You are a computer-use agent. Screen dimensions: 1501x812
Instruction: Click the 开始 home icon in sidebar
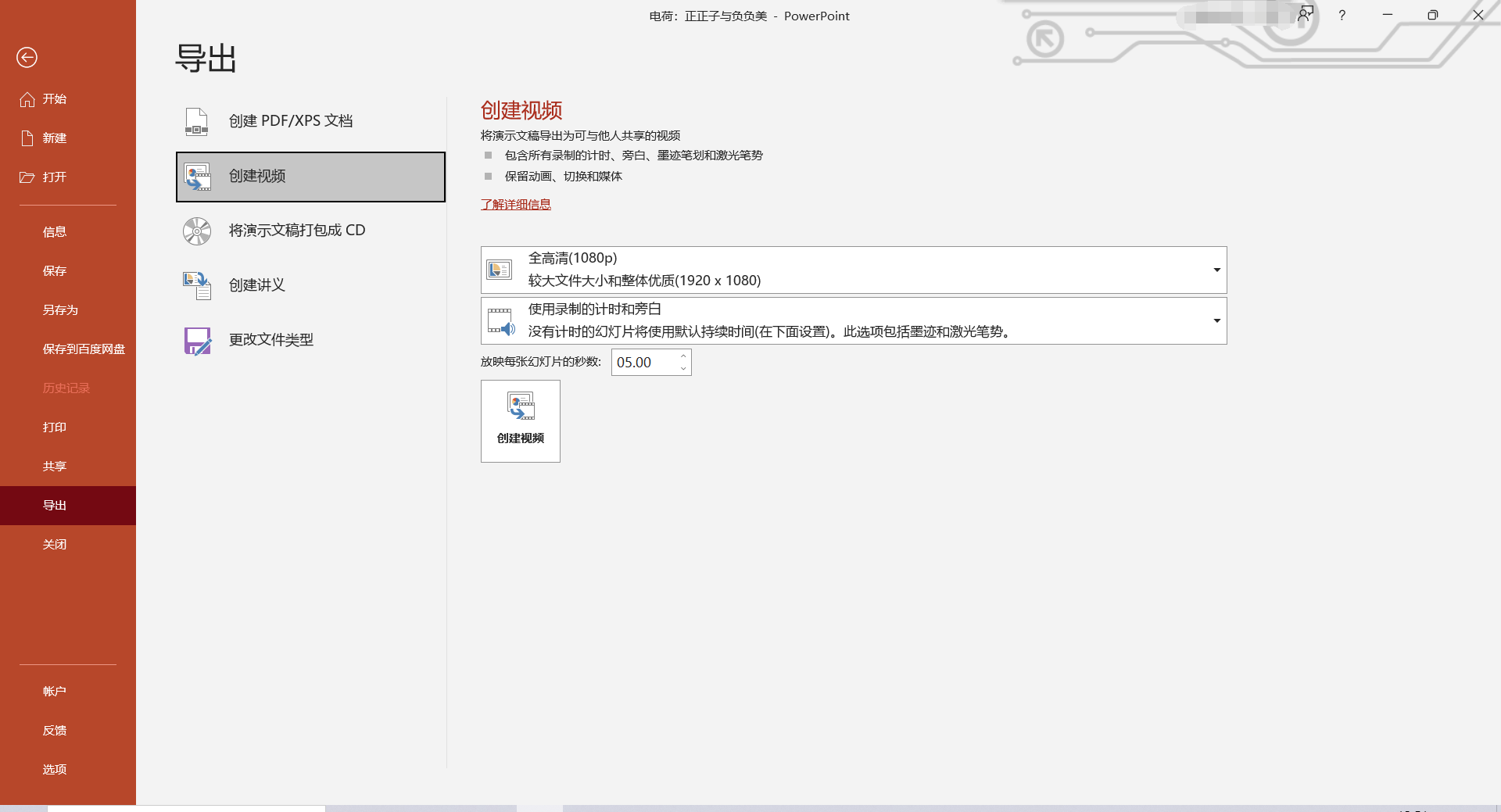[26, 98]
